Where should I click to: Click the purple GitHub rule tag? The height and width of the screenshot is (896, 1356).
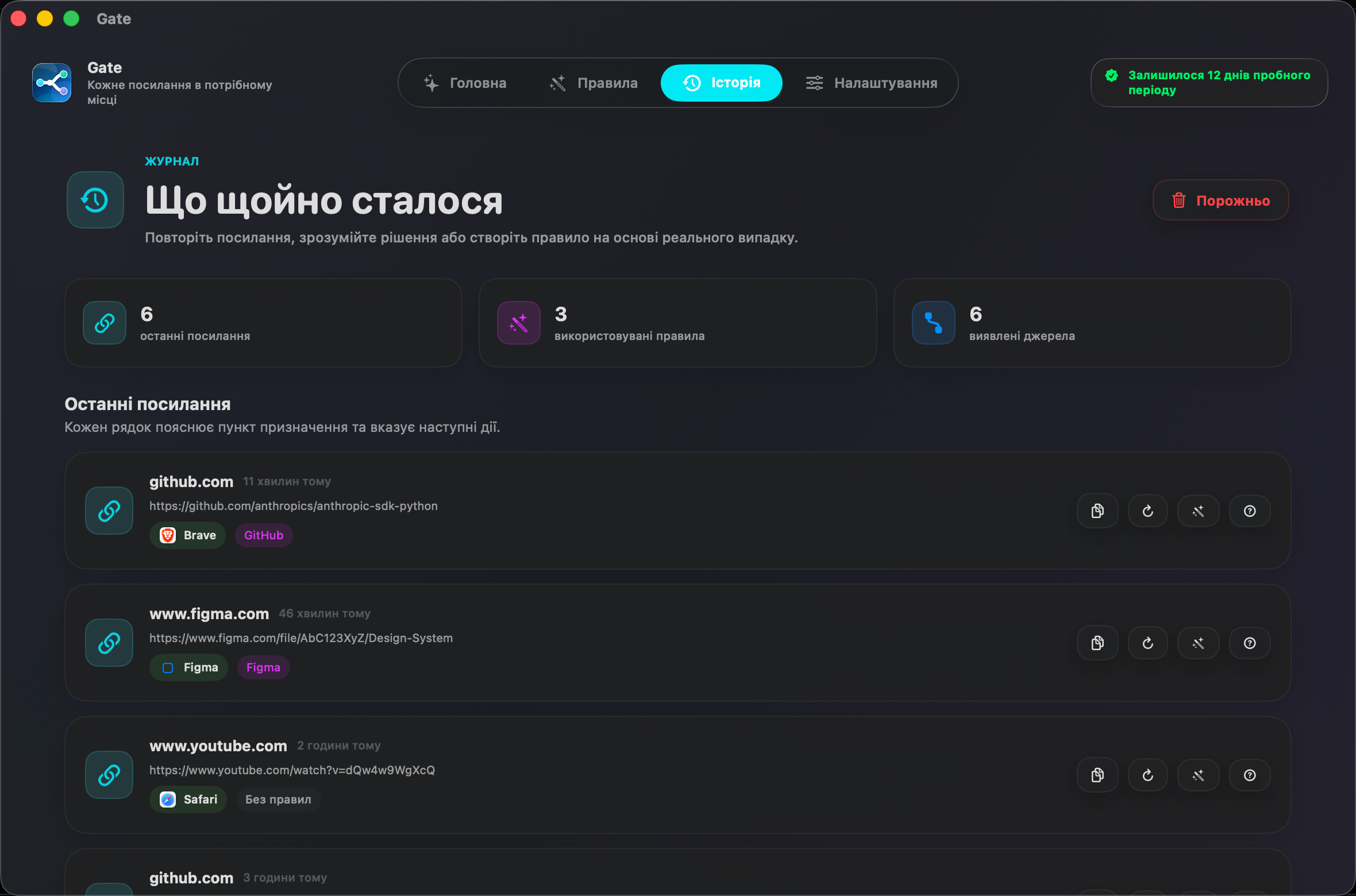click(x=264, y=535)
